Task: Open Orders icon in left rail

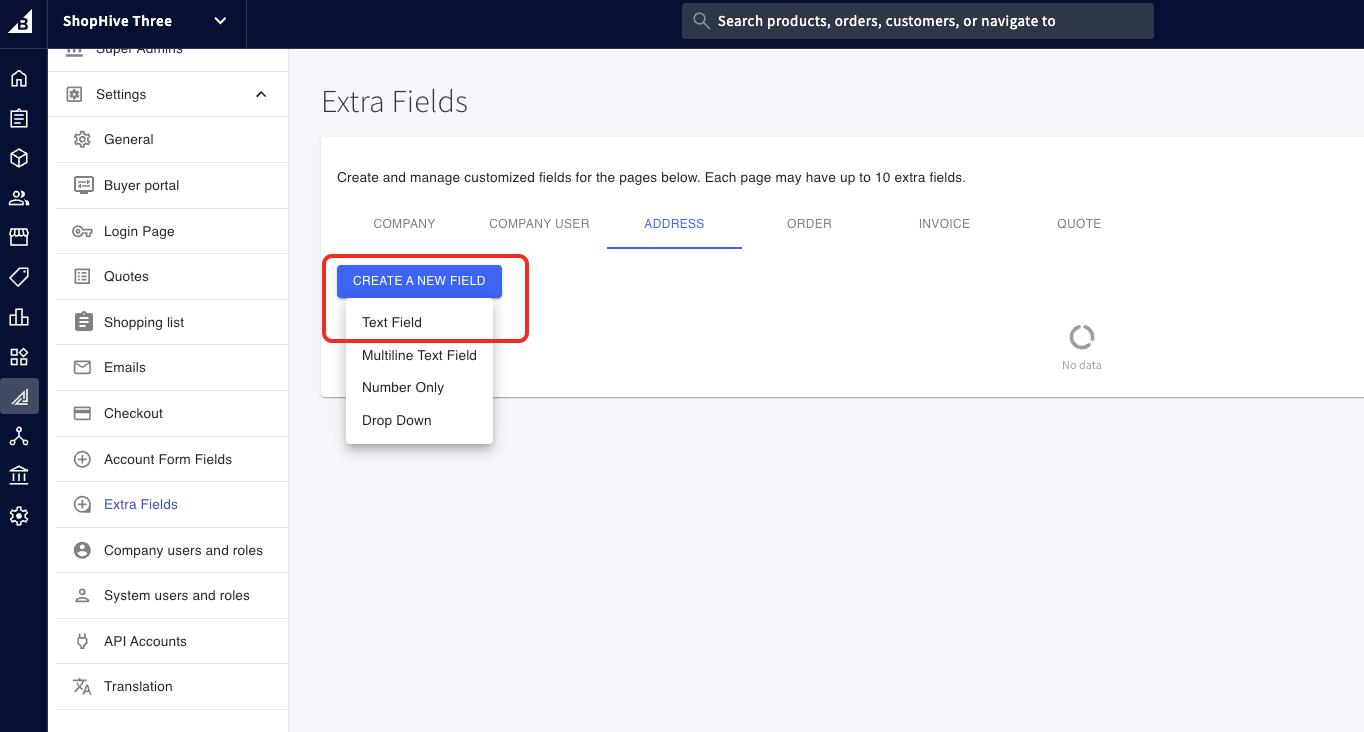Action: coord(19,119)
